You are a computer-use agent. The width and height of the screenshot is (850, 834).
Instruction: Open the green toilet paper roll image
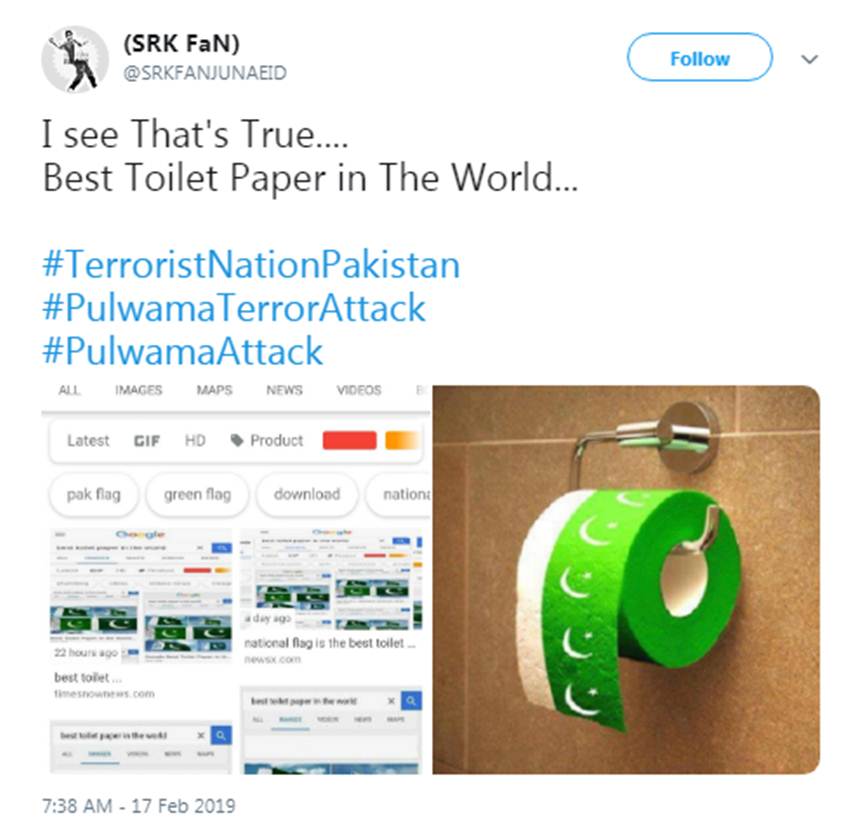(x=626, y=579)
